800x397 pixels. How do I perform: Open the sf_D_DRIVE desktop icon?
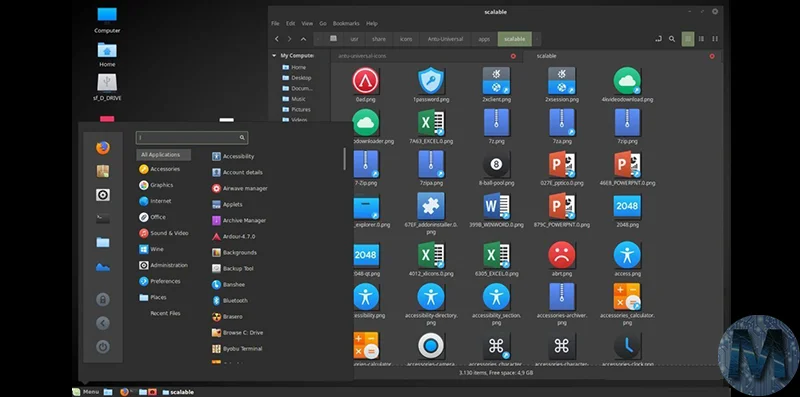(x=107, y=87)
